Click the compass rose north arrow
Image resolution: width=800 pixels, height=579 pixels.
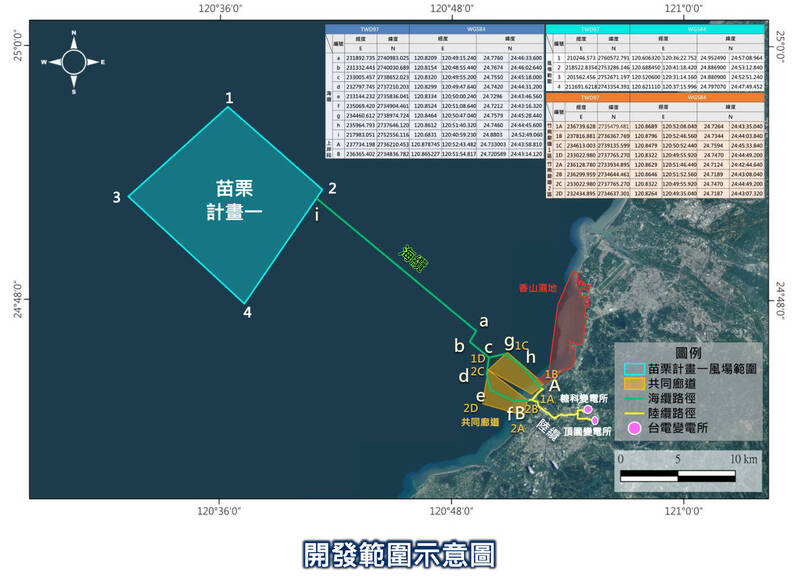pos(74,42)
